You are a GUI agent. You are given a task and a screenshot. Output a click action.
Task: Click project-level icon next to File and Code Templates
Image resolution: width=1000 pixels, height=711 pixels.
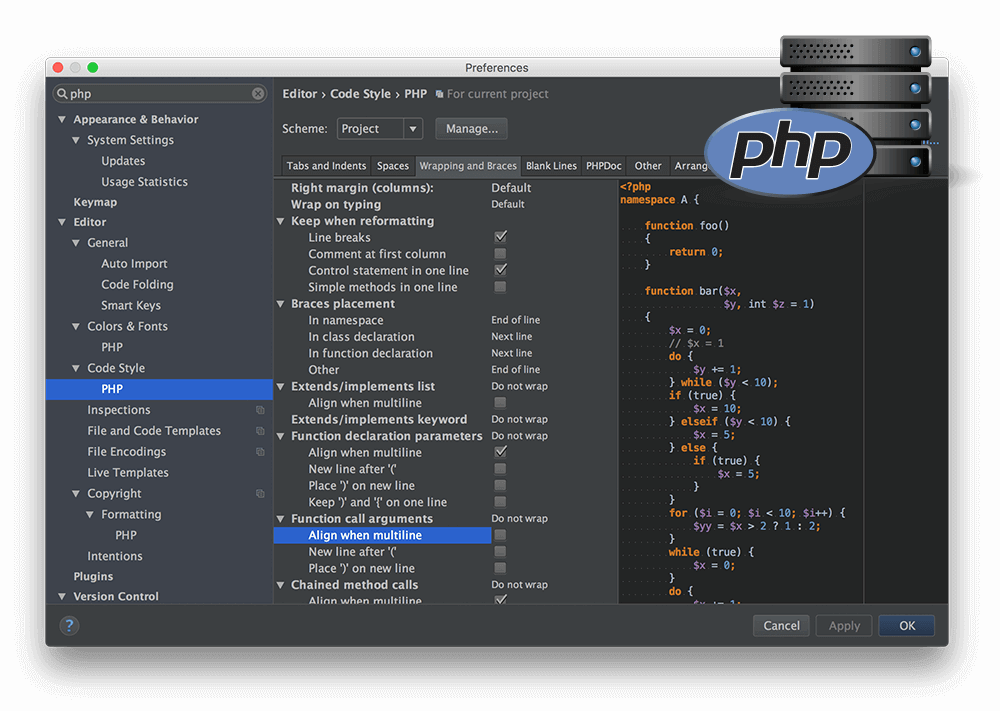pos(260,431)
